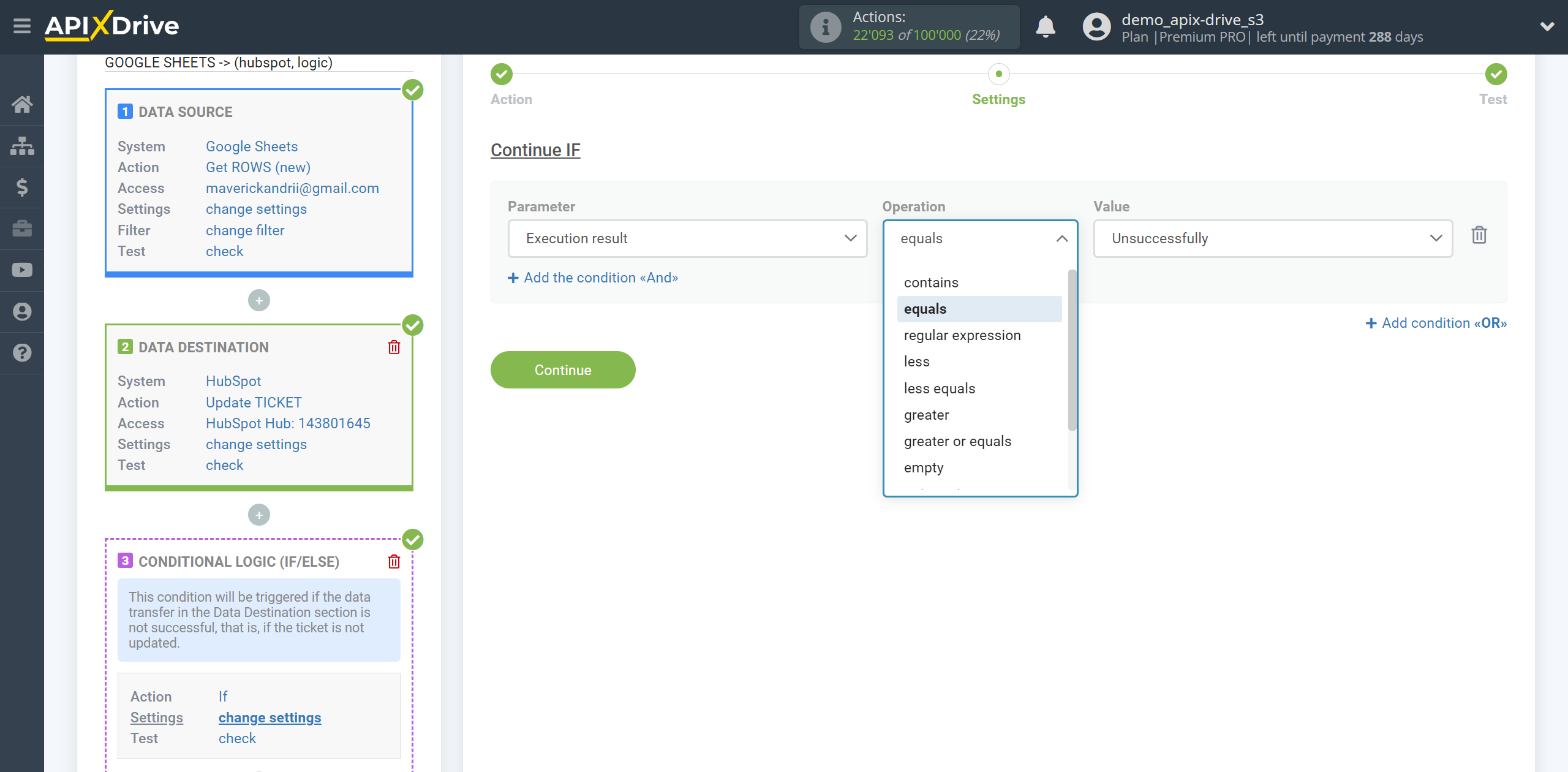Screen dimensions: 1568x772
Task: Click '+ Add the condition «And»' link
Action: coord(594,278)
